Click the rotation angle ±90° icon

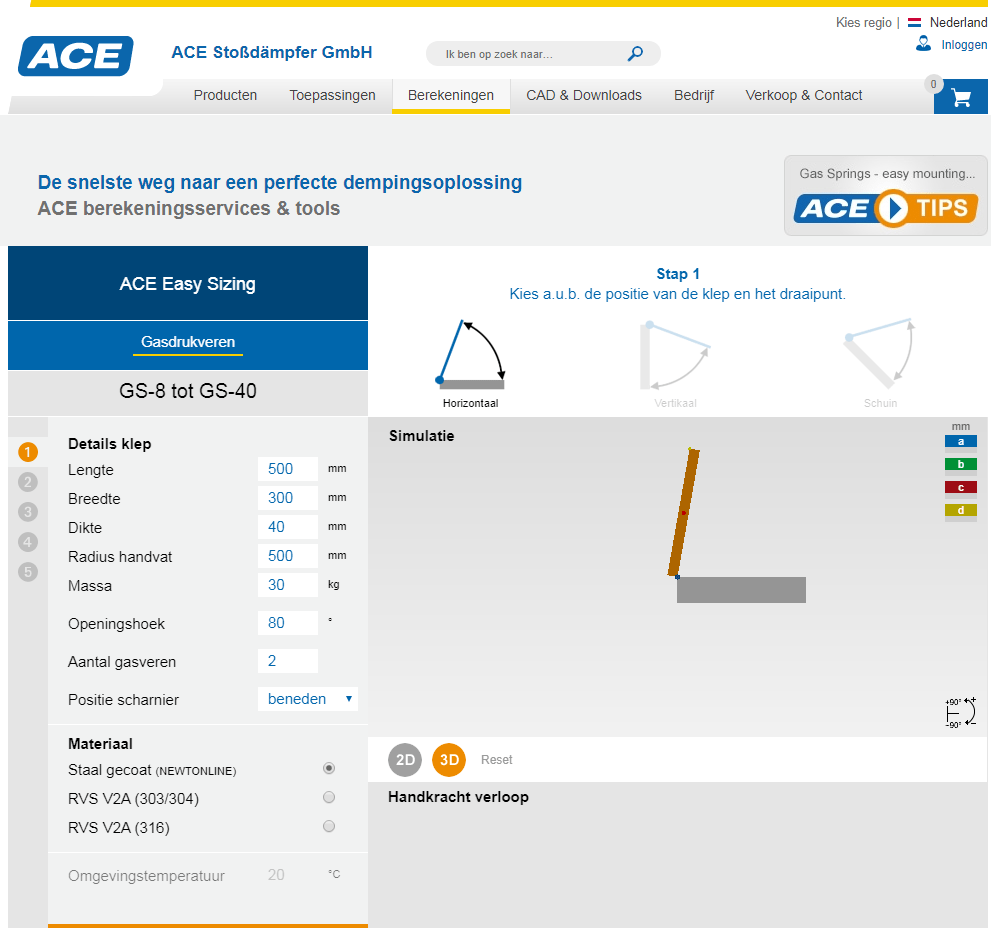pos(961,712)
